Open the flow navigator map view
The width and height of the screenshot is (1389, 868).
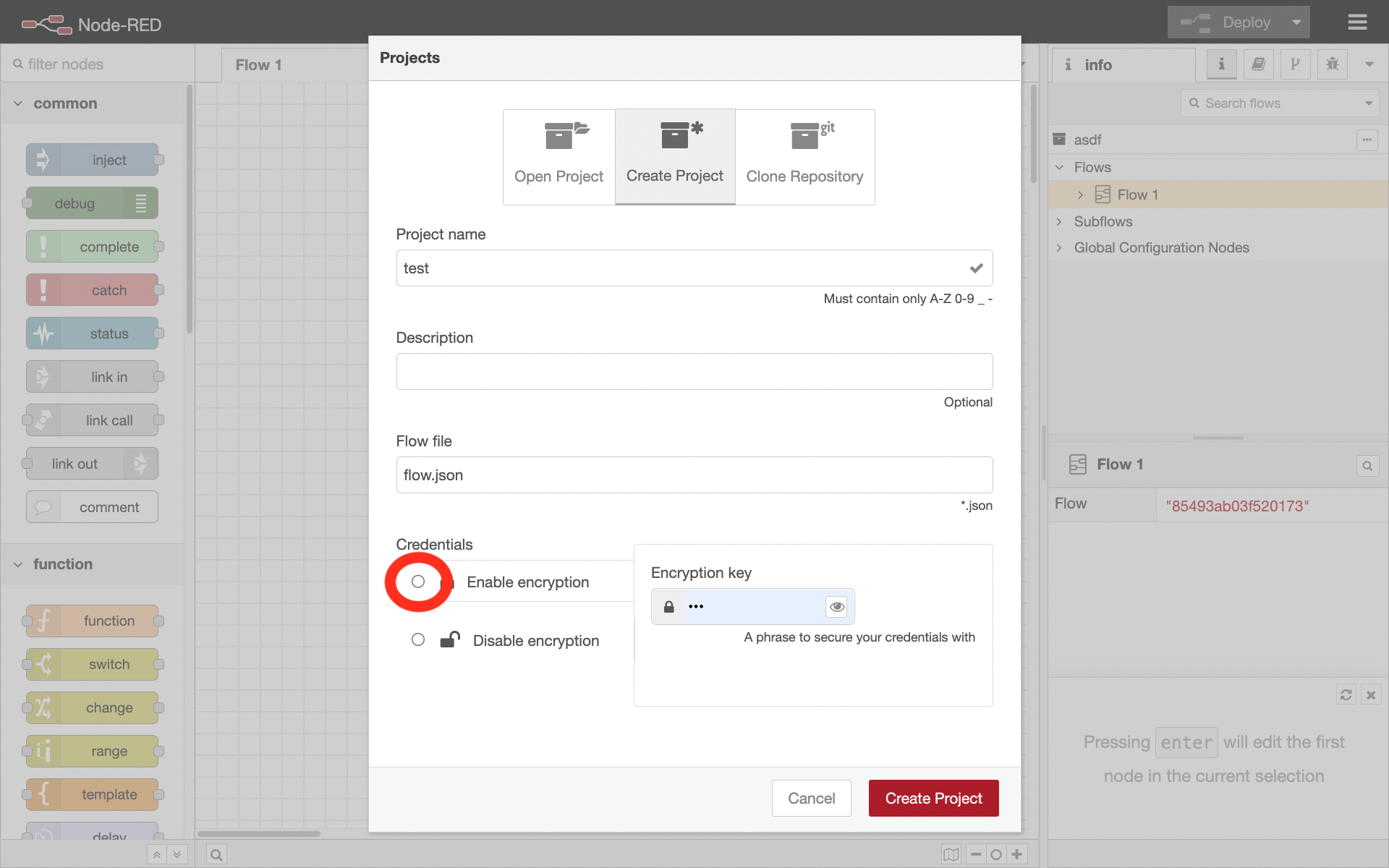[951, 854]
